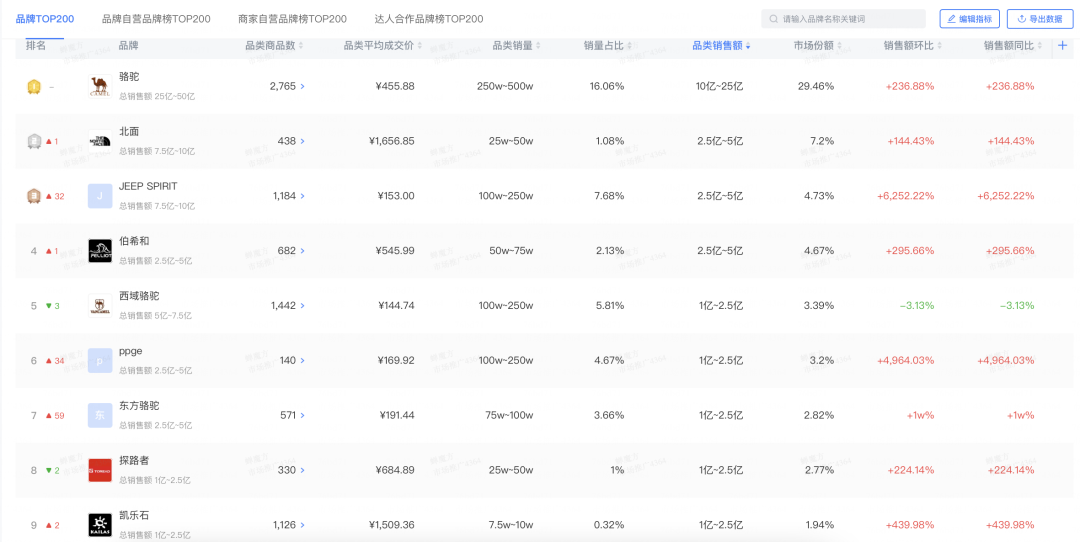
Task: Click 探路者 brand name
Action: click(x=134, y=461)
